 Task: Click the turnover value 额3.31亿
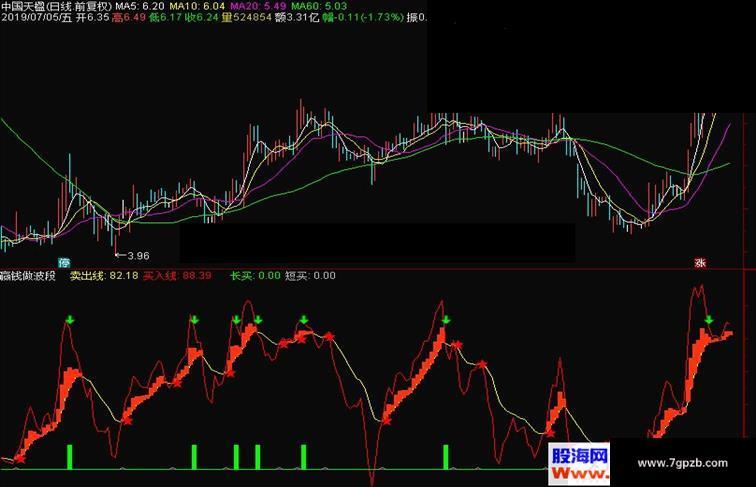(297, 18)
